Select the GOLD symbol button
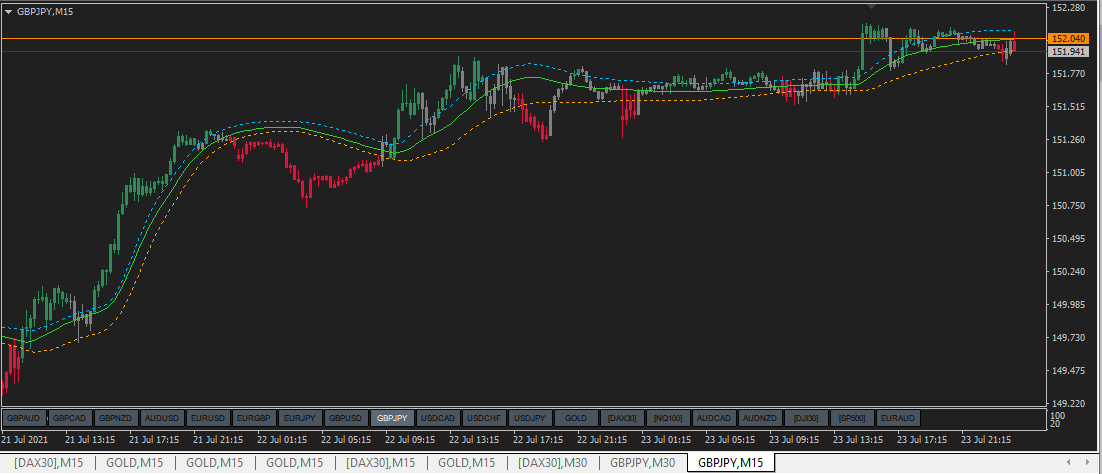This screenshot has height=474, width=1102. [x=576, y=418]
